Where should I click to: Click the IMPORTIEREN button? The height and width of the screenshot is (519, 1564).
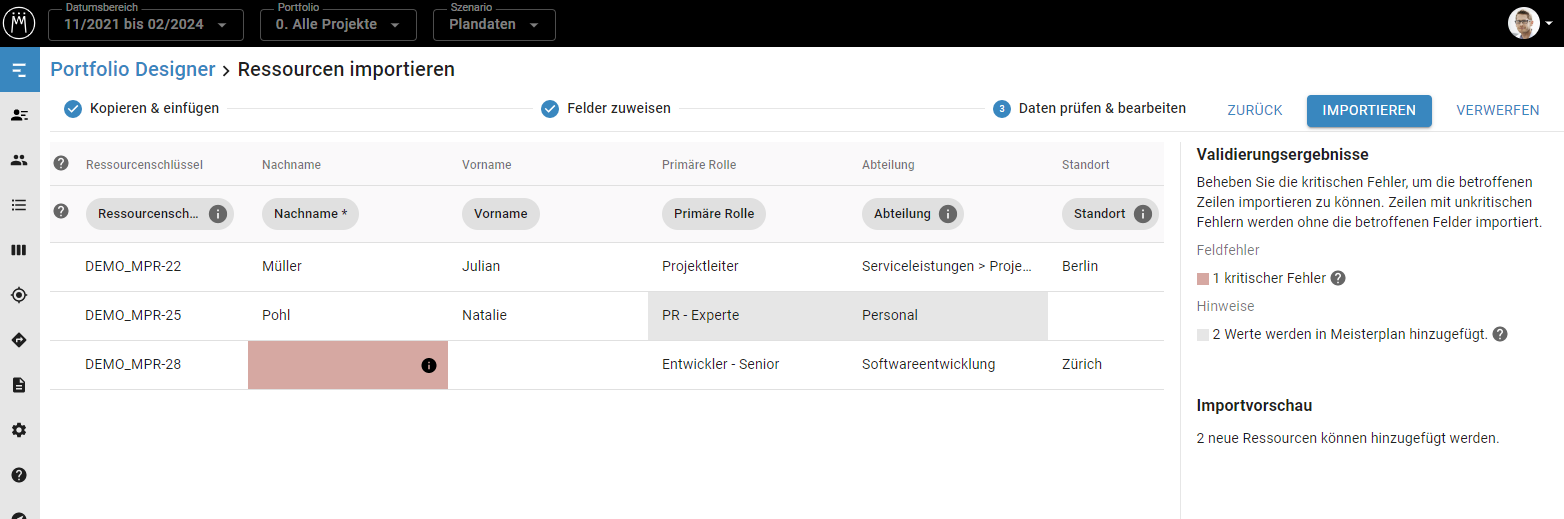coord(1368,111)
